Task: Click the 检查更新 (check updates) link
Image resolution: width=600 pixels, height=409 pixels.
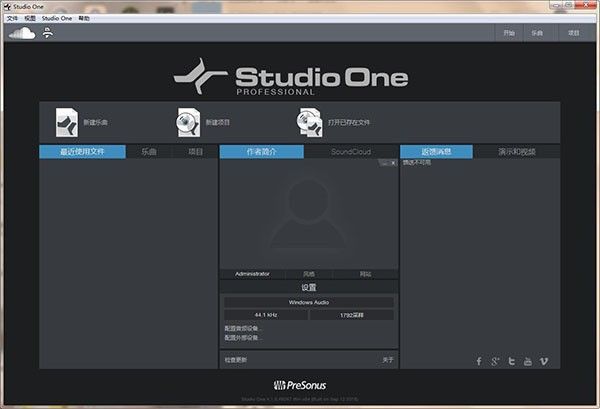Action: click(236, 360)
